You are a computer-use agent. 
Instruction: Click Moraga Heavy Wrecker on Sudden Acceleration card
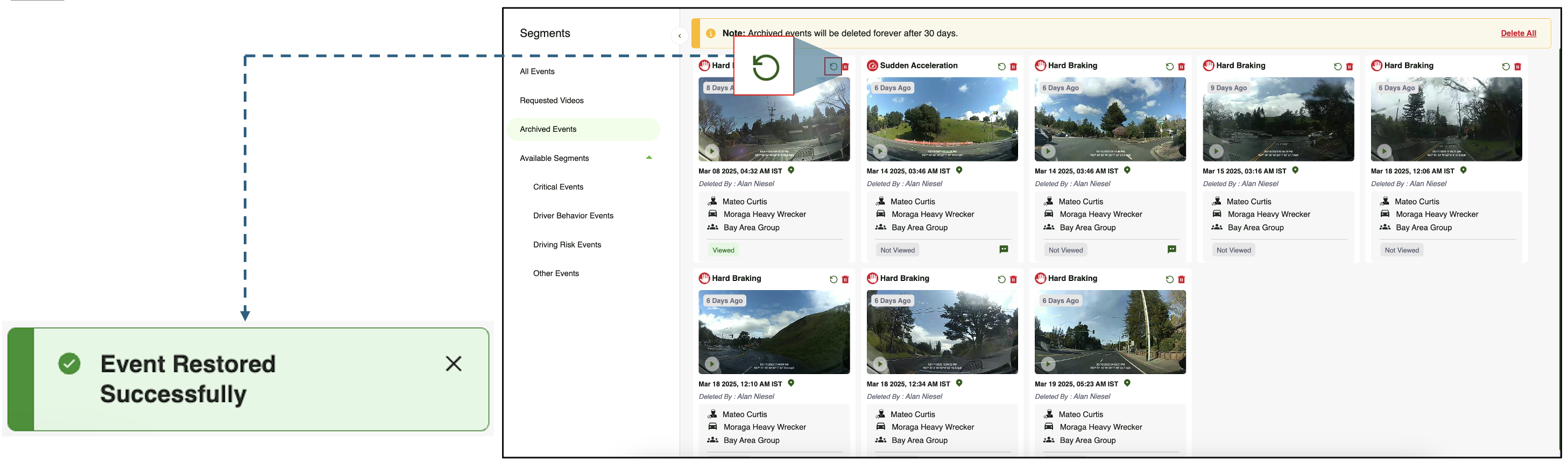(933, 214)
